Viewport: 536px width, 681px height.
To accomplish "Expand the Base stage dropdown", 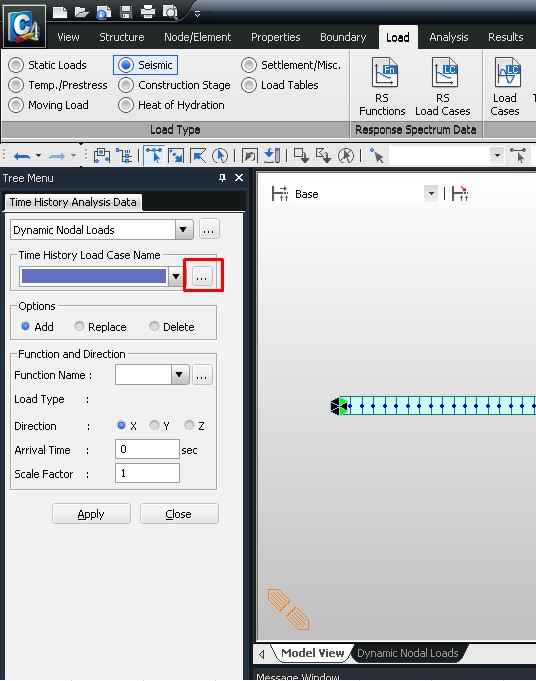I will pyautogui.click(x=431, y=194).
